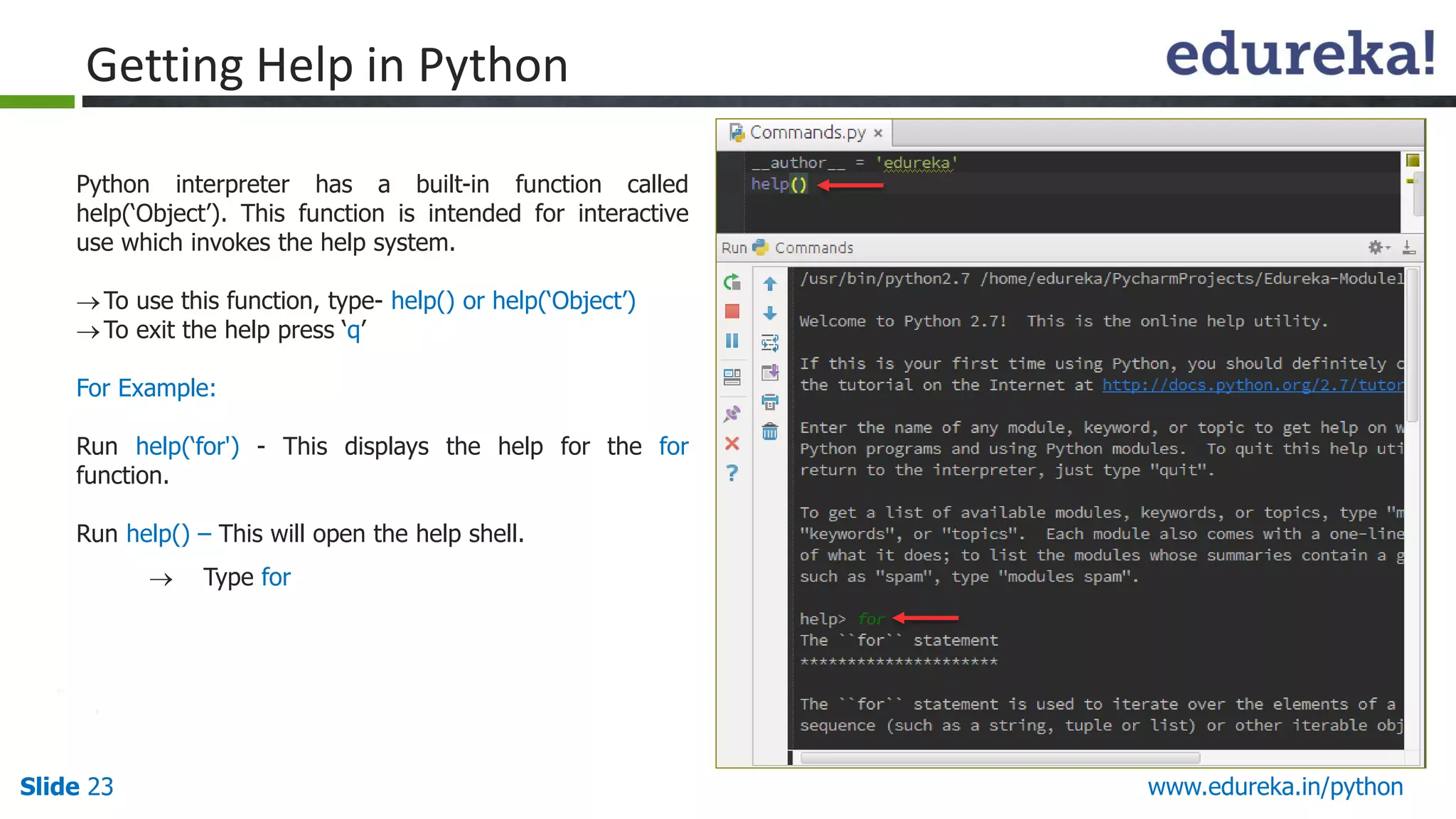The width and height of the screenshot is (1456, 819).
Task: Hide Run panel with the download-arrow icon
Action: 1409,247
